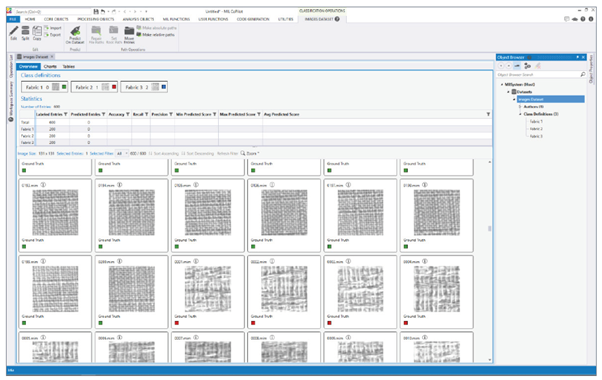Click the blue color swatch of Fabric 3
This screenshot has height=380, width=602.
click(x=164, y=87)
